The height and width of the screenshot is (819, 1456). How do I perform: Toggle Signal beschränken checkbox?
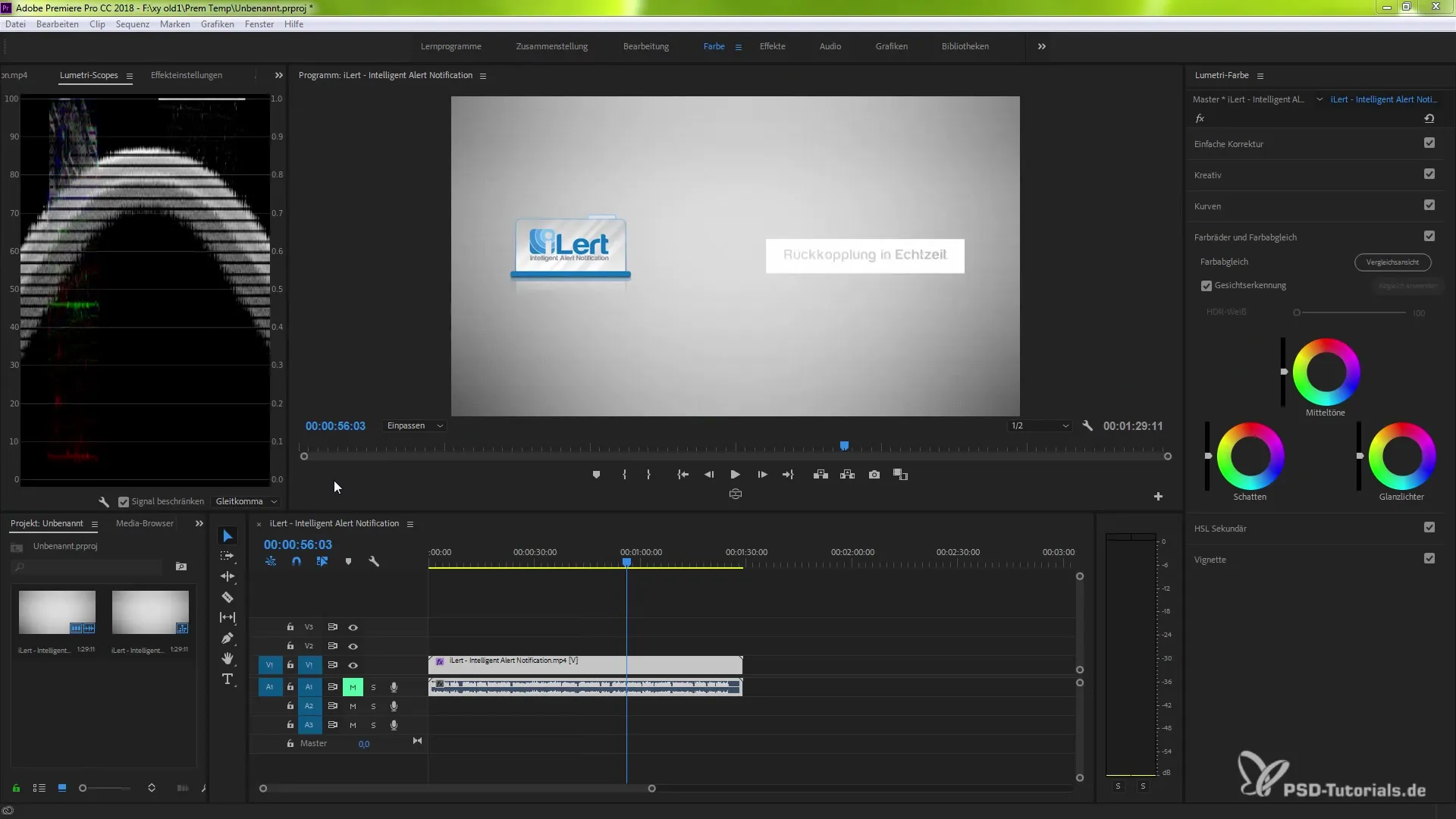(124, 502)
